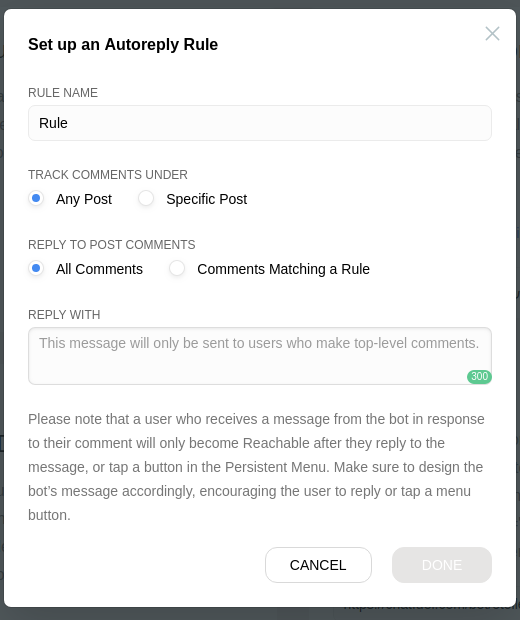
Task: Click the TRACK COMMENTS UNDER section label
Action: pos(108,175)
